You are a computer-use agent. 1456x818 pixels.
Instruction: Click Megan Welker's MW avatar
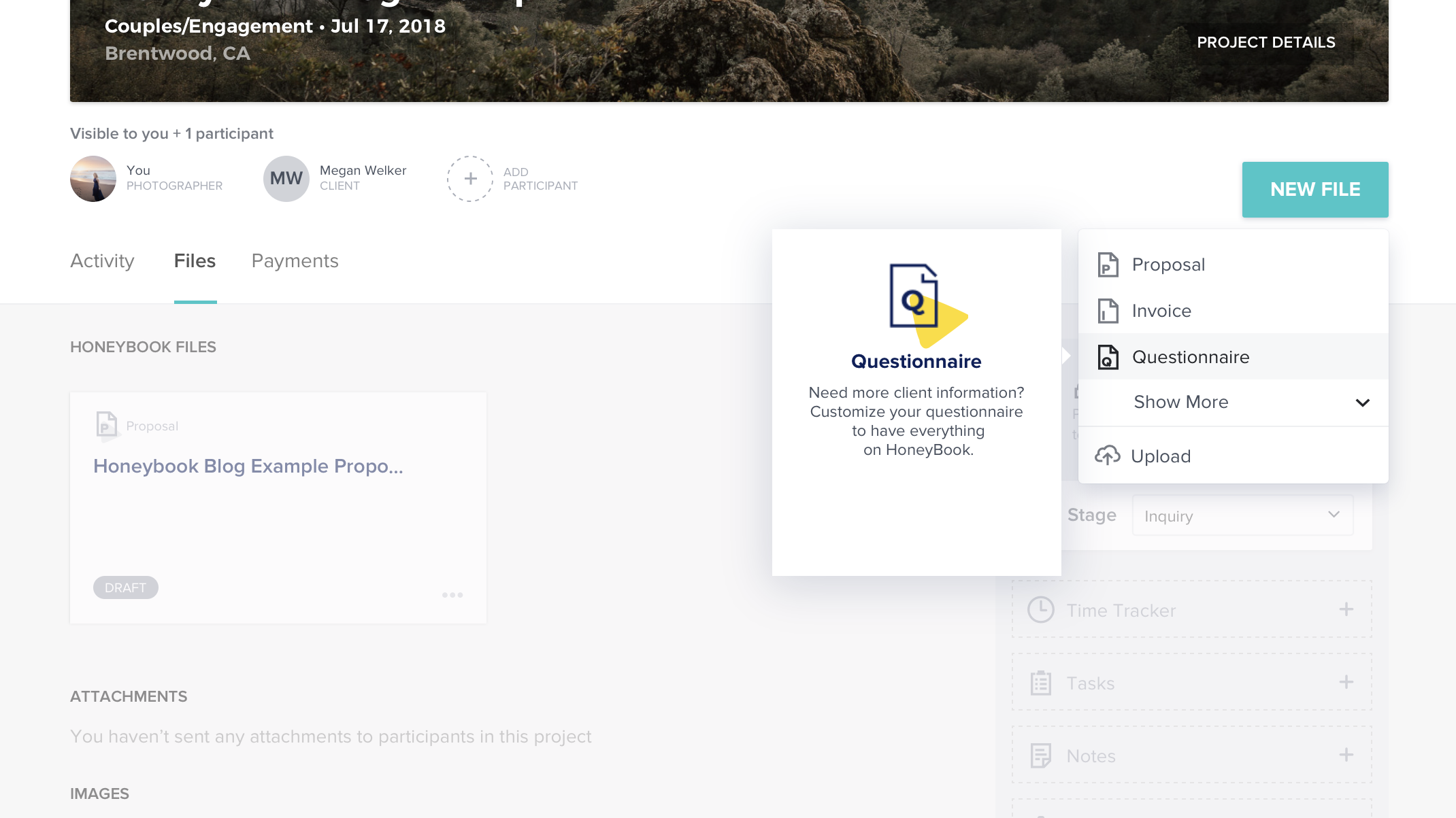point(286,179)
